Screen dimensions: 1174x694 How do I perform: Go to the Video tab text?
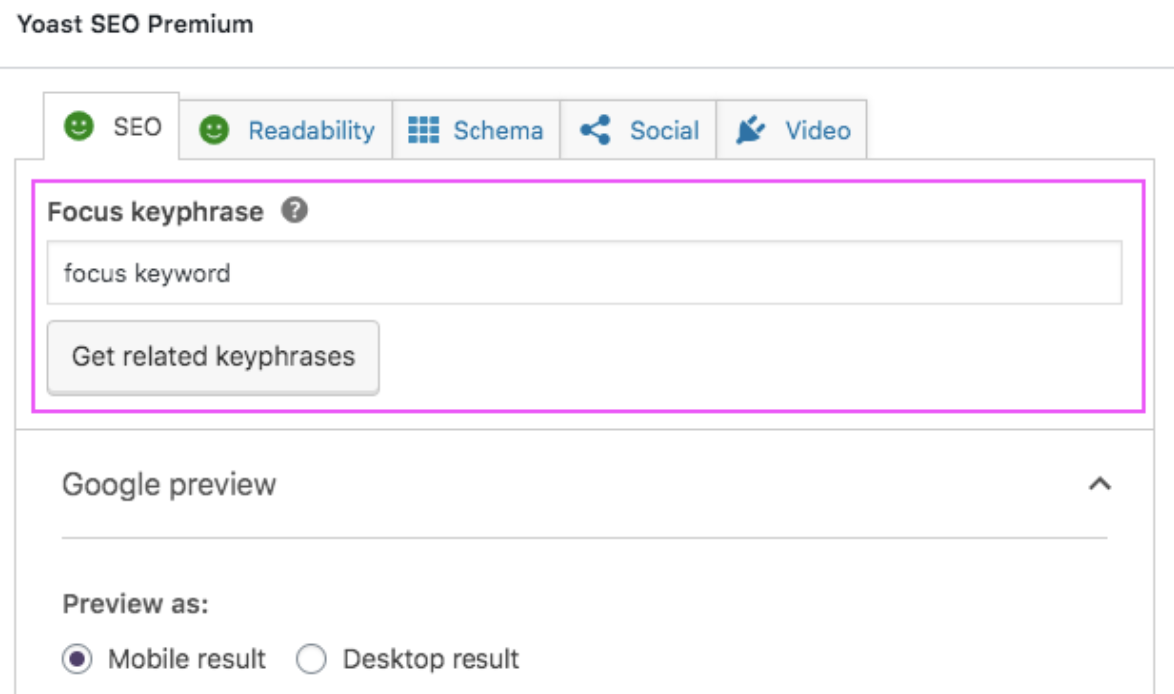point(817,131)
